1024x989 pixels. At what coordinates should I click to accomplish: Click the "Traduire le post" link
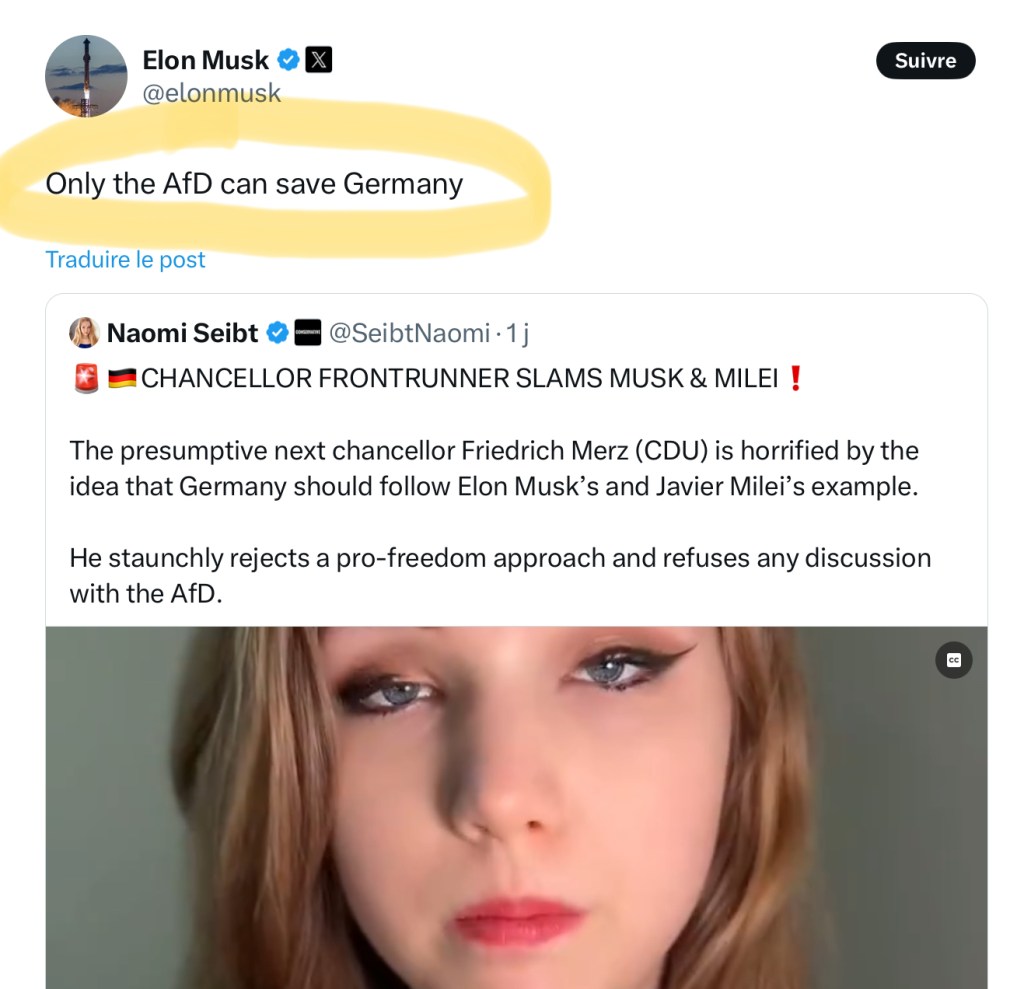[x=125, y=260]
